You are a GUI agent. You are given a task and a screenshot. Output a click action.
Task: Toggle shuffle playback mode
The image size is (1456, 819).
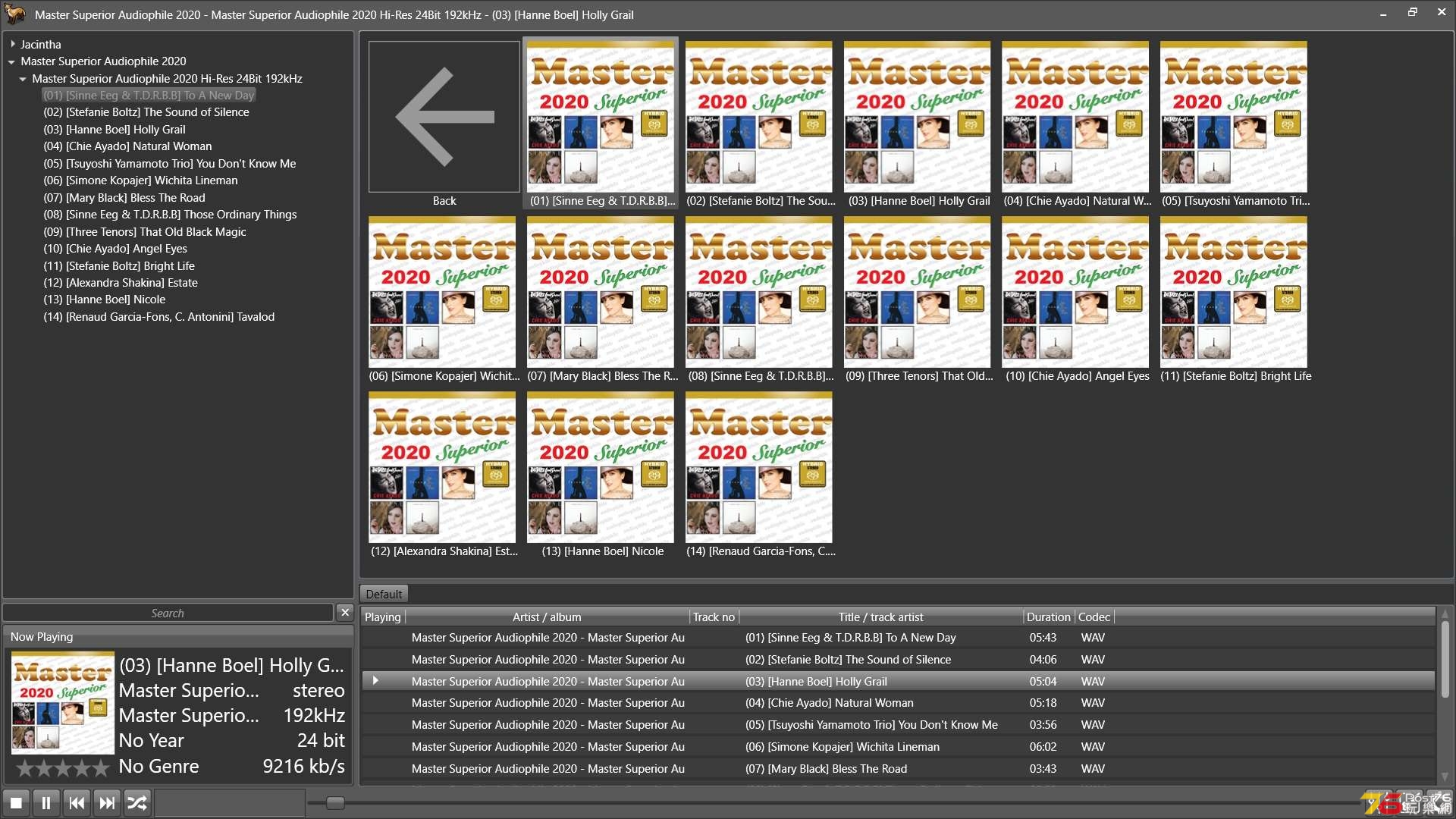[x=137, y=802]
